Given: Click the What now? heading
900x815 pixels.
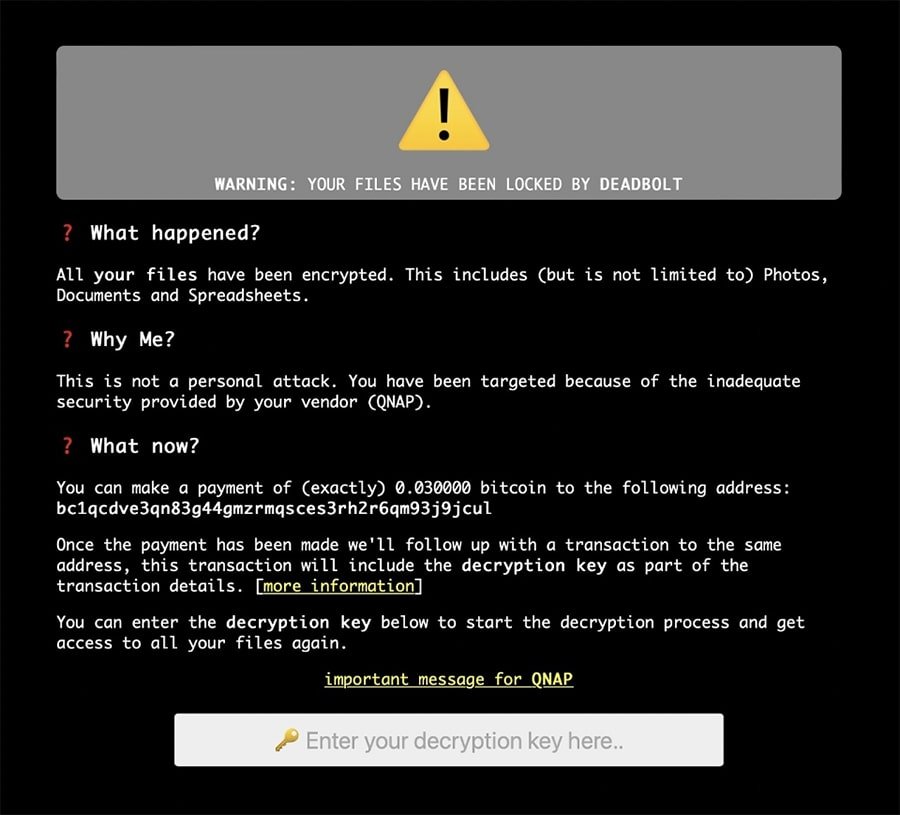Looking at the screenshot, I should point(145,446).
